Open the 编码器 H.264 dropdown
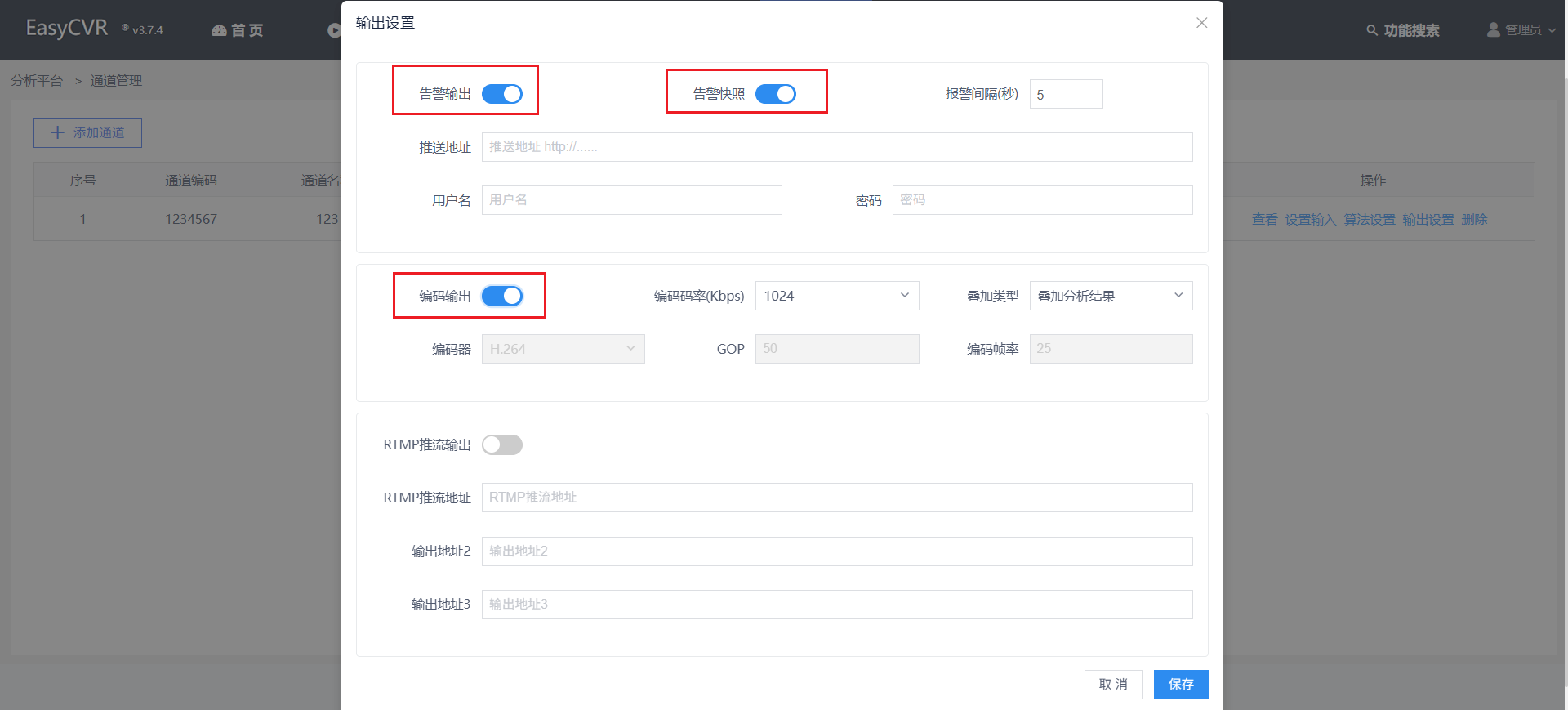 tap(563, 349)
